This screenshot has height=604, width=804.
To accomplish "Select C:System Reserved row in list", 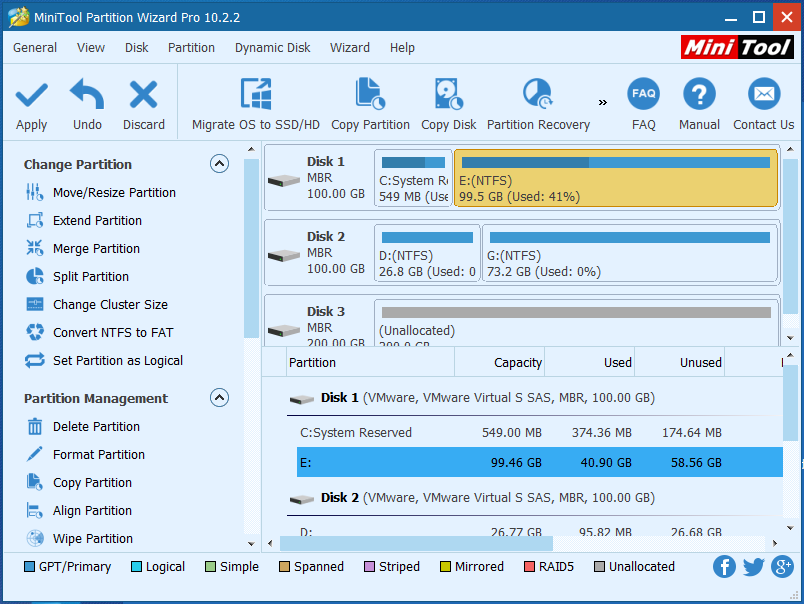I will [x=539, y=432].
